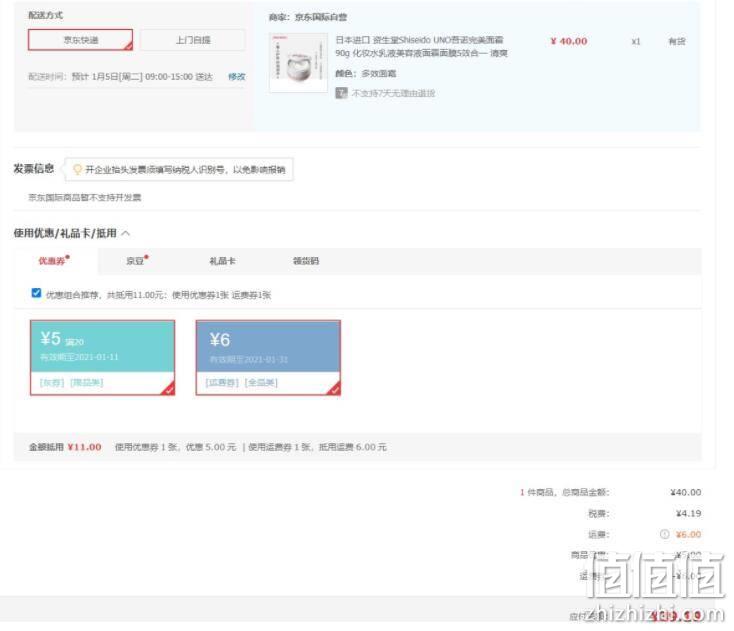Switch to the 领货码 tab
Screen dimensions: 734x631
click(306, 261)
